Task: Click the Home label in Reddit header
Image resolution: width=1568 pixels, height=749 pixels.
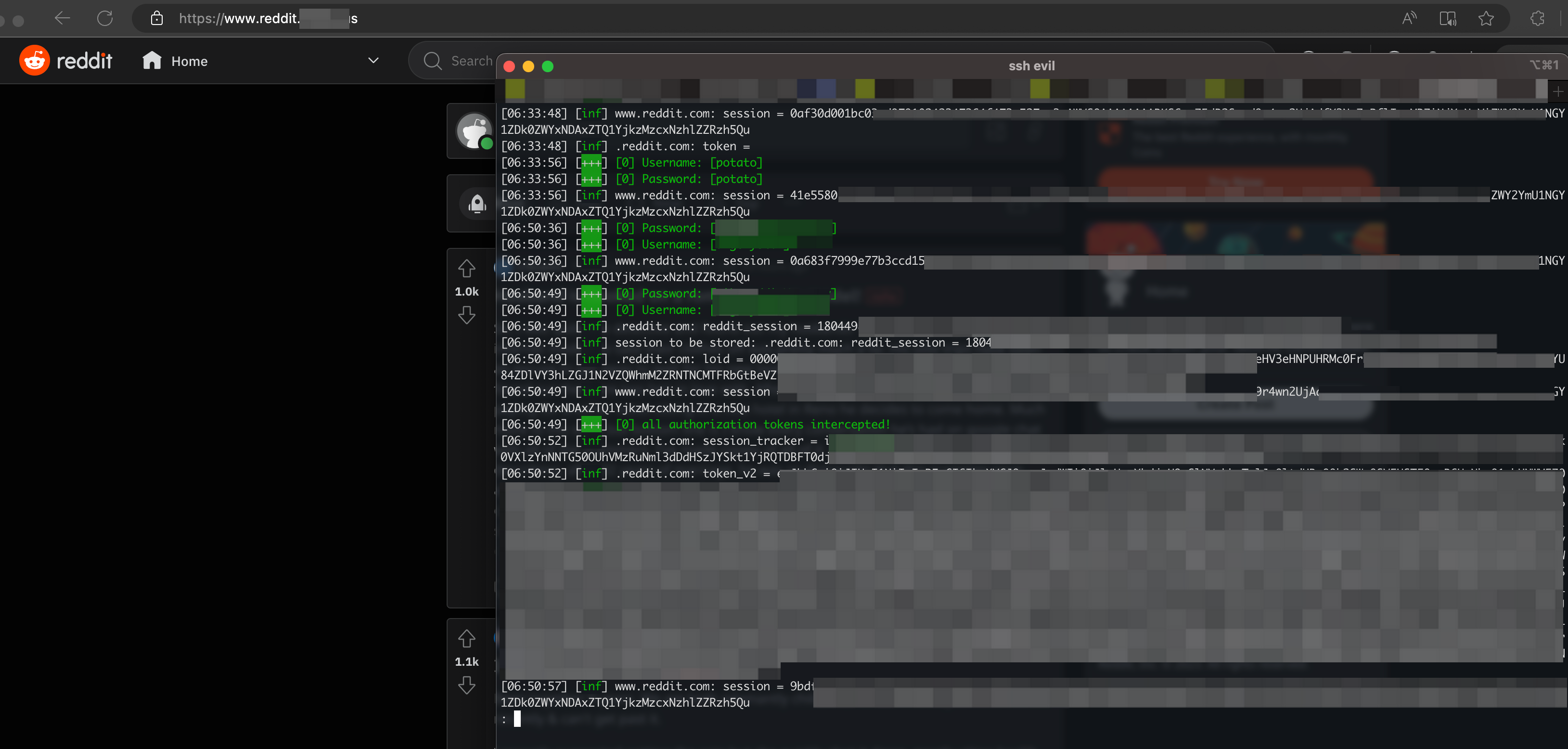Action: click(x=189, y=61)
